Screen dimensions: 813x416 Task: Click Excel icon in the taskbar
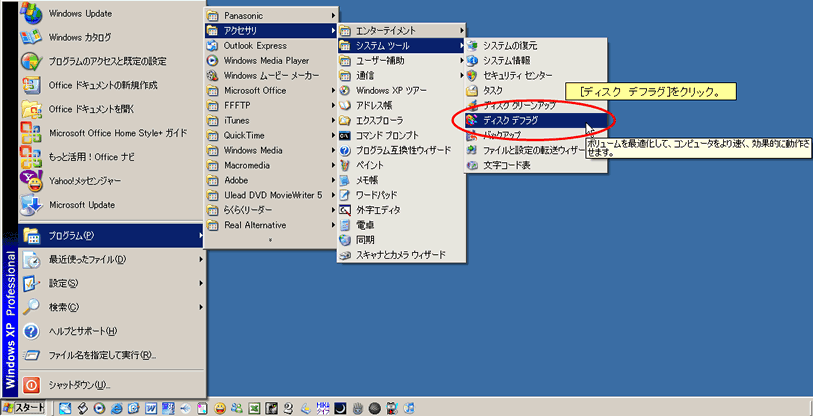click(x=255, y=408)
